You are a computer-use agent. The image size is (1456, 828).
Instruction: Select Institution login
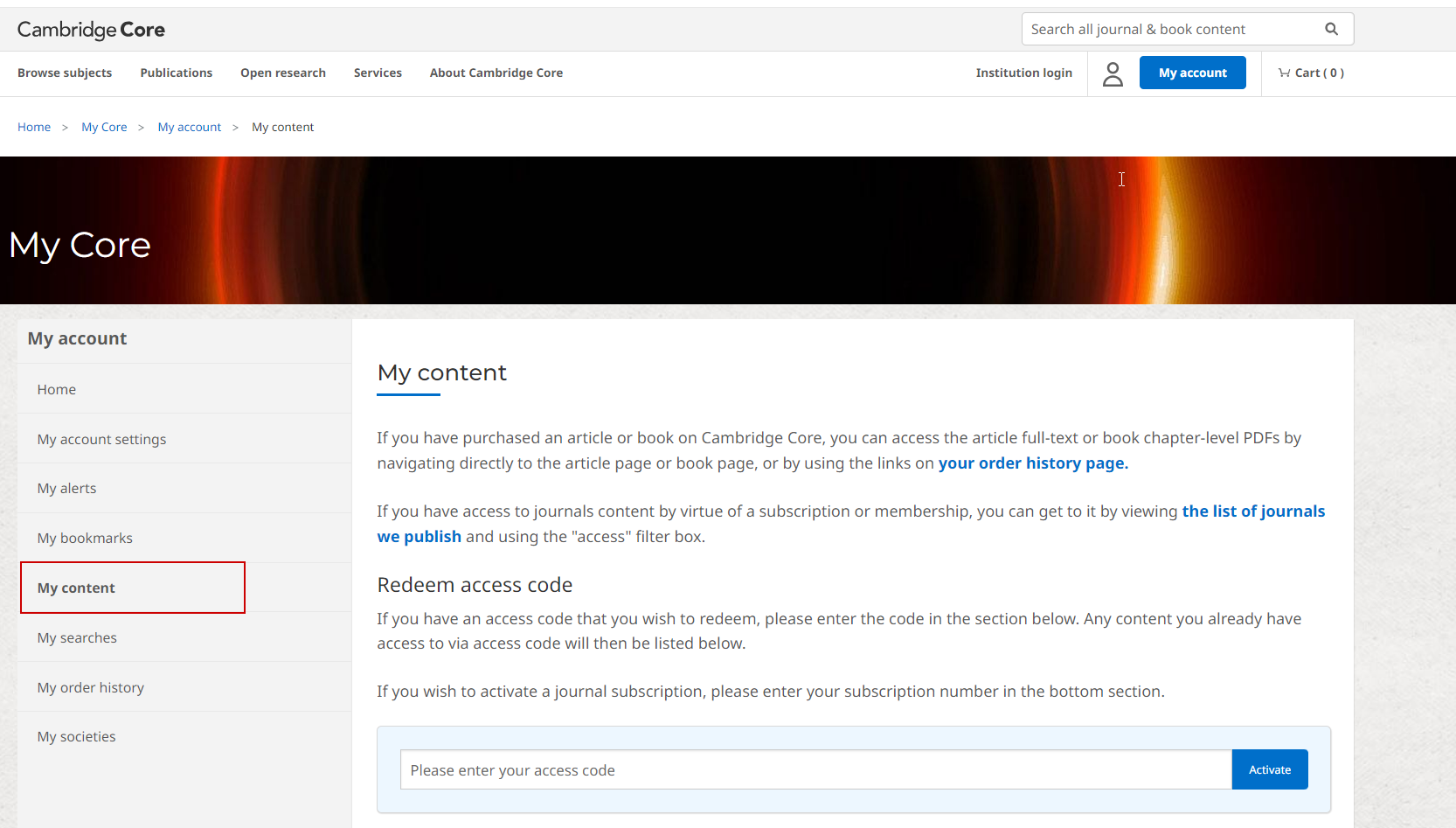tap(1023, 73)
